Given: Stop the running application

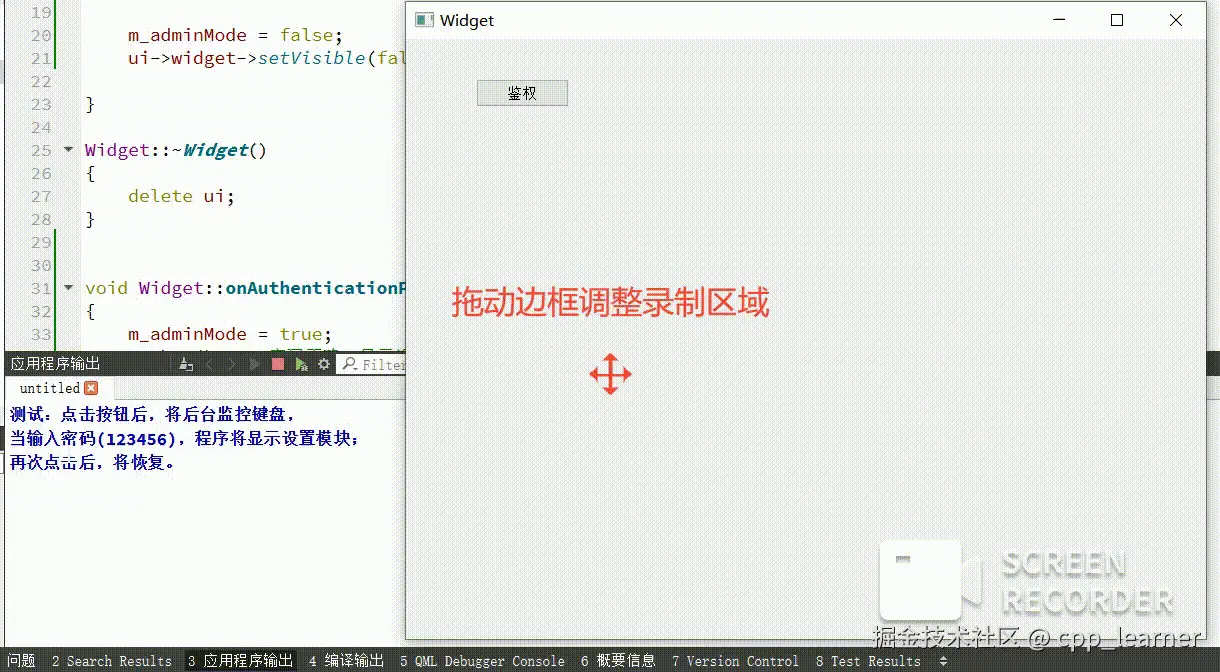Looking at the screenshot, I should pyautogui.click(x=278, y=364).
